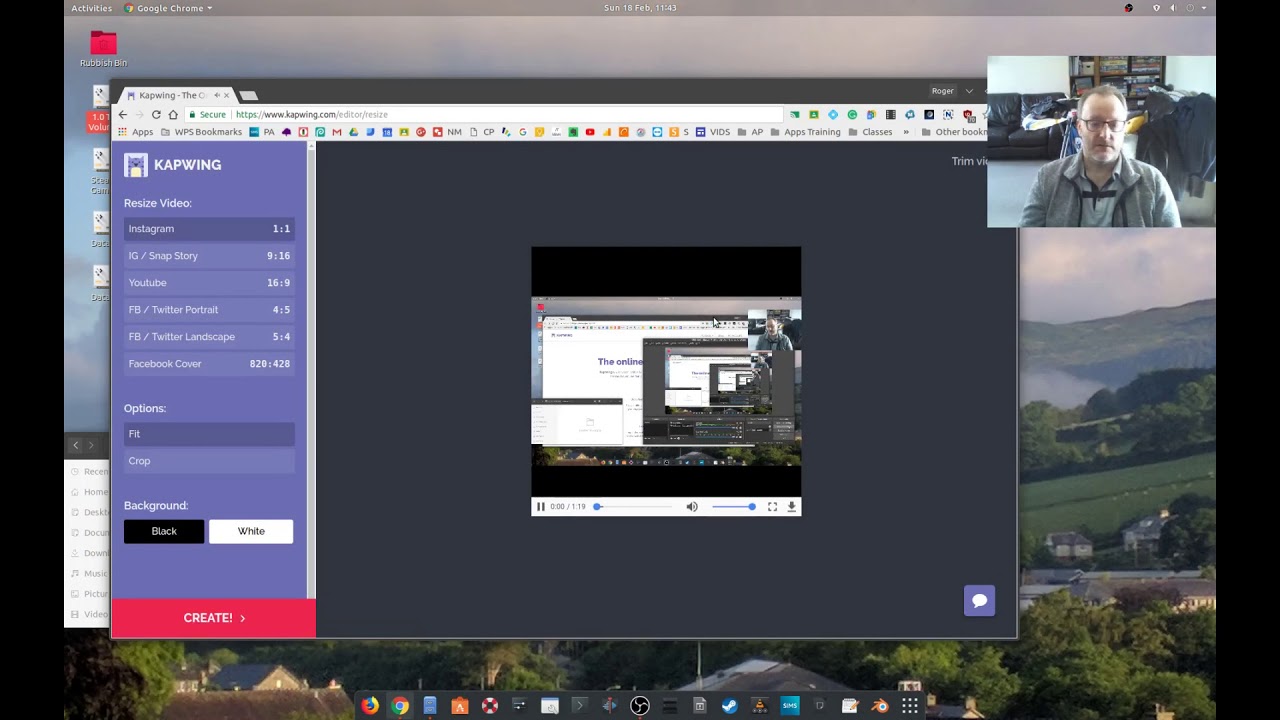Screen dimensions: 1280x720
Task: Open the SIMS icon in the dock
Action: tap(790, 706)
